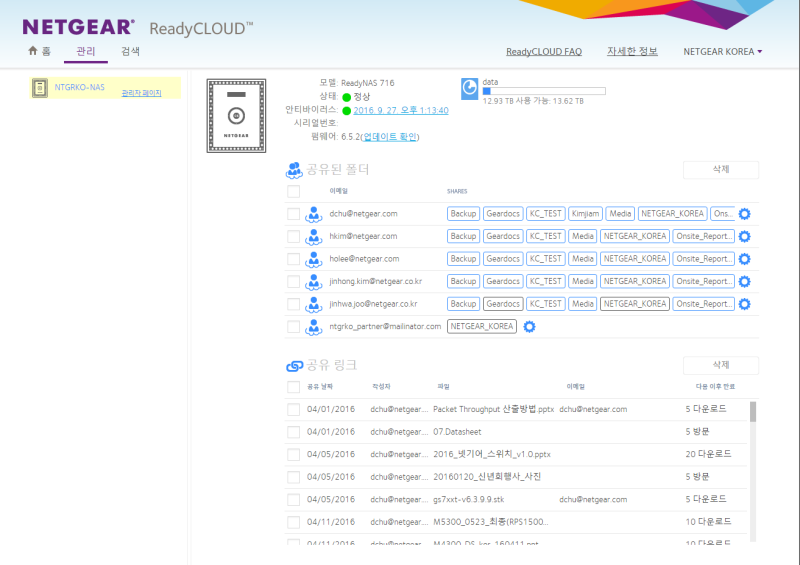800x565 pixels.
Task: Open the 자세한 정보 link
Action: [x=632, y=52]
